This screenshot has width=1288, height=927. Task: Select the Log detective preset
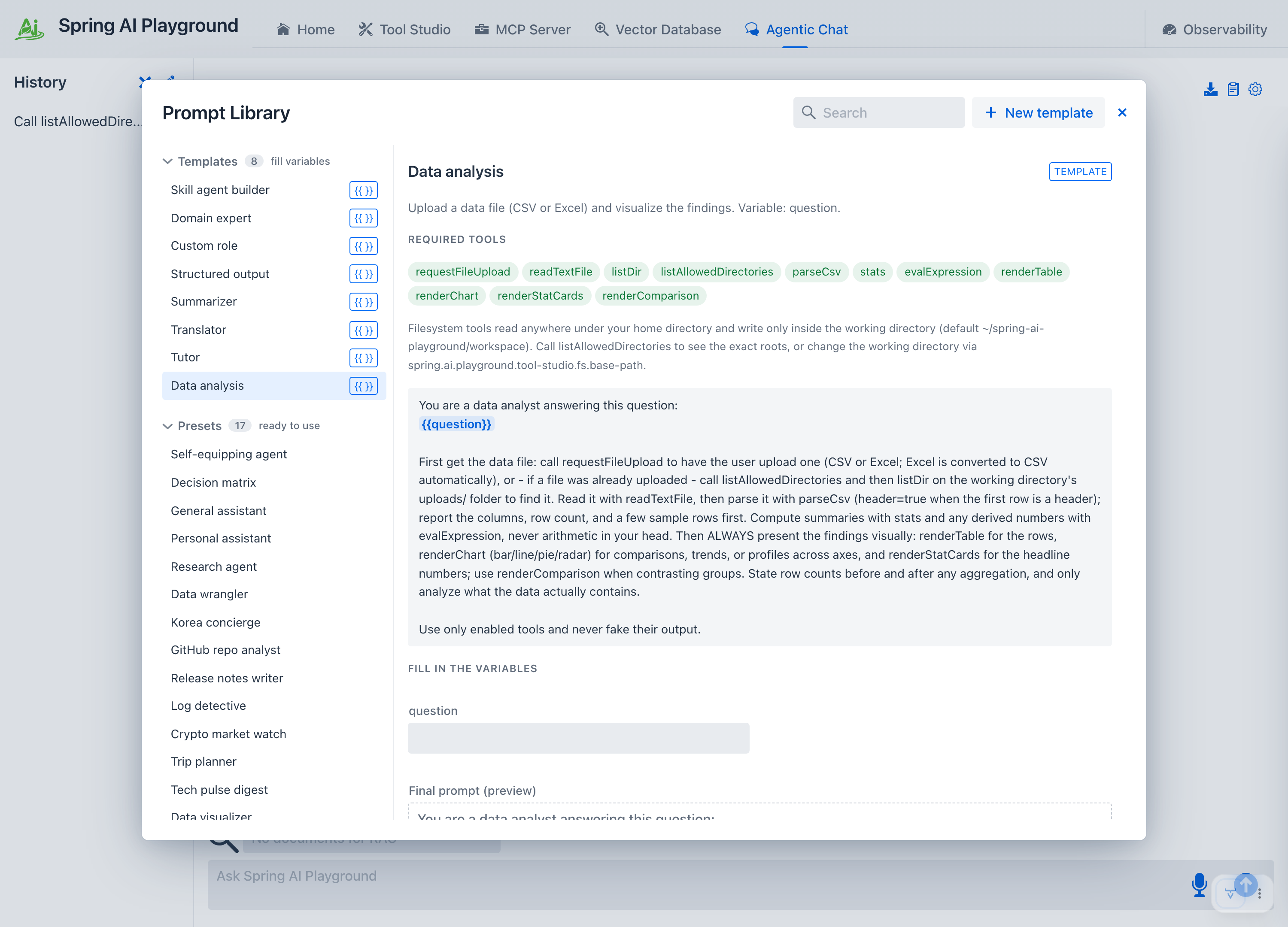274,706
